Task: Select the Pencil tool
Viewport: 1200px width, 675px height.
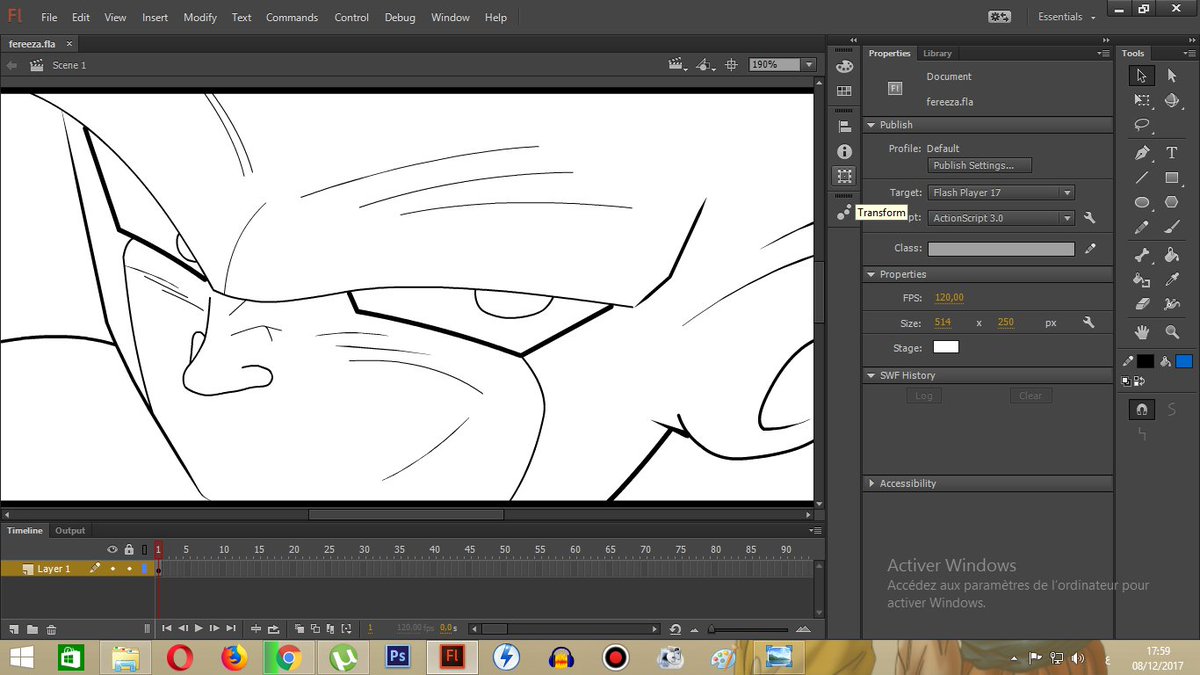Action: point(1141,228)
